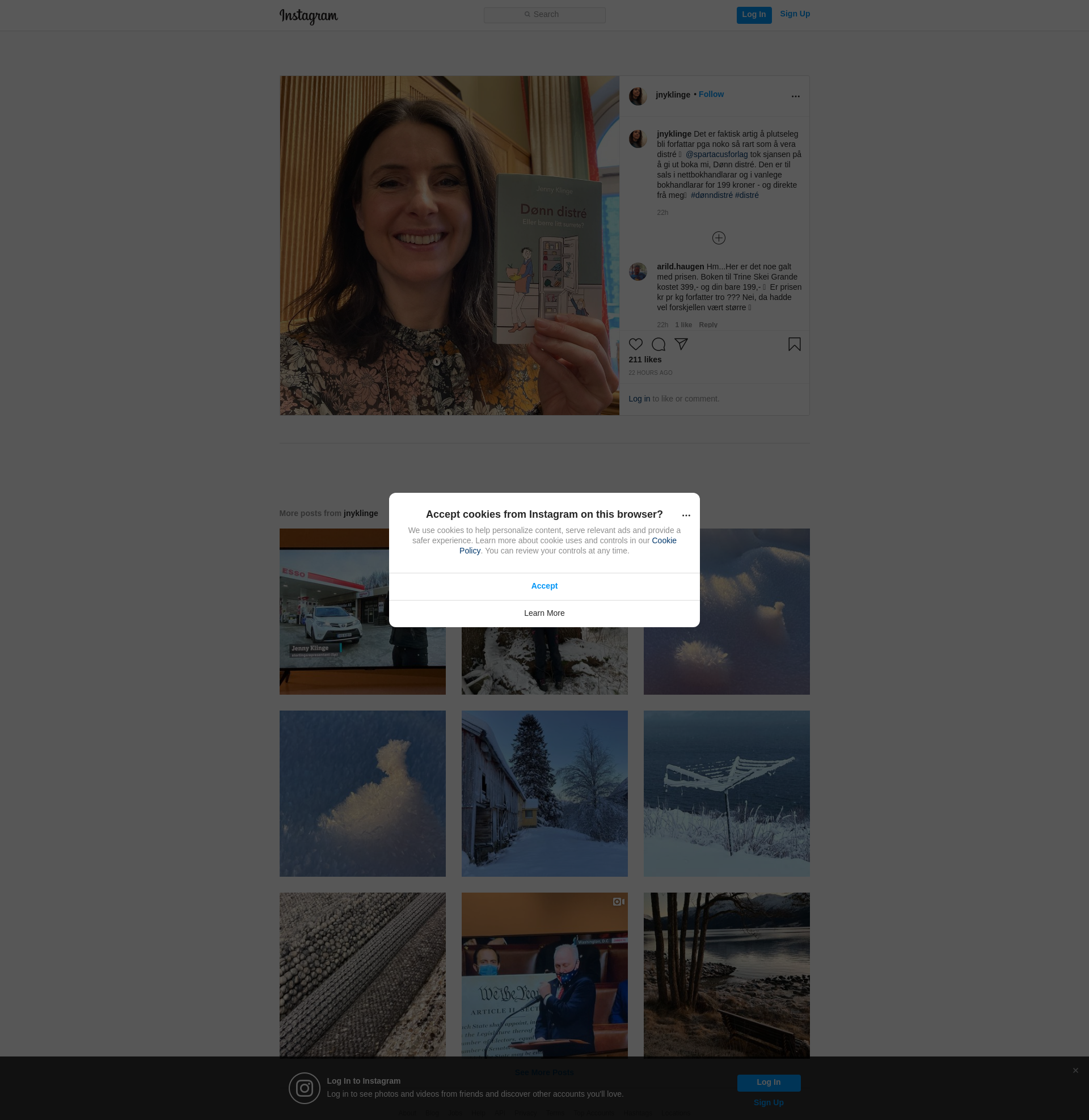Close the bottom login banner
The image size is (1089, 1120).
point(1075,1070)
